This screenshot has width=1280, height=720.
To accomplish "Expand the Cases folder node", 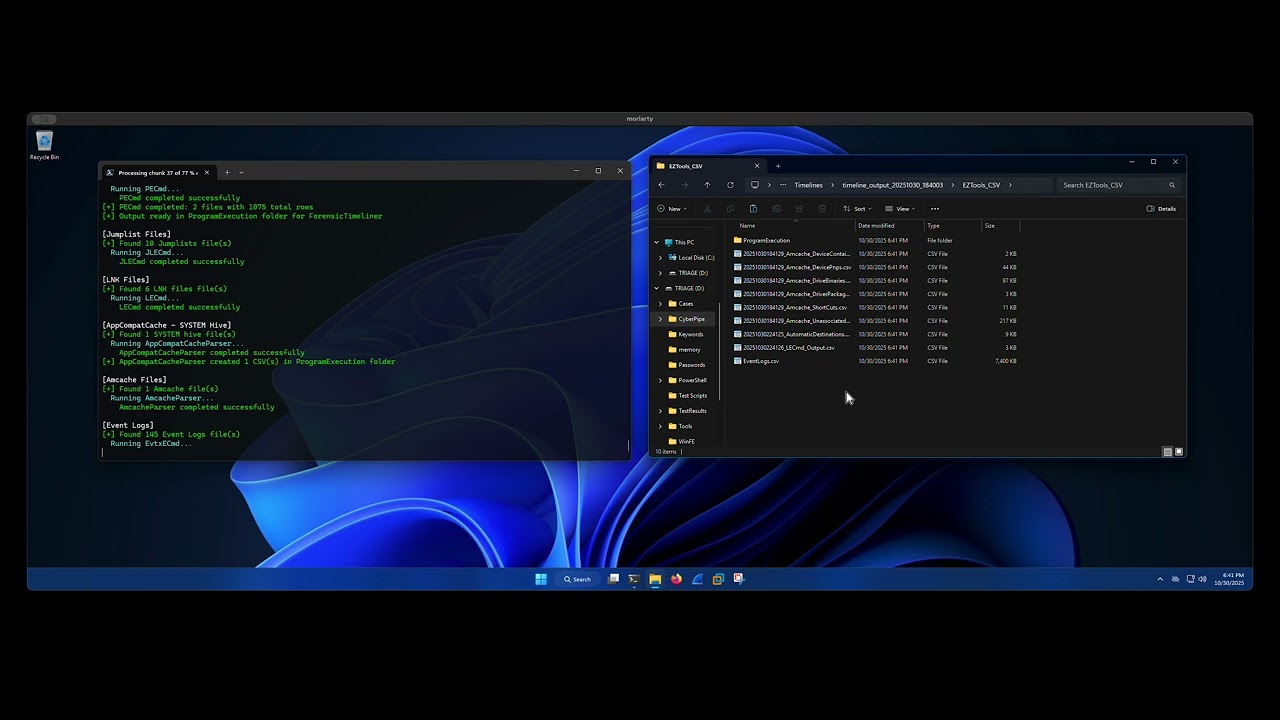I will click(x=660, y=304).
